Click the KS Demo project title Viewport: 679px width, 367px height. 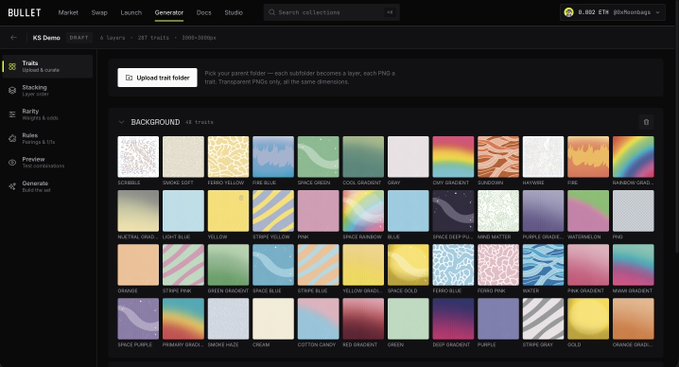pos(46,38)
